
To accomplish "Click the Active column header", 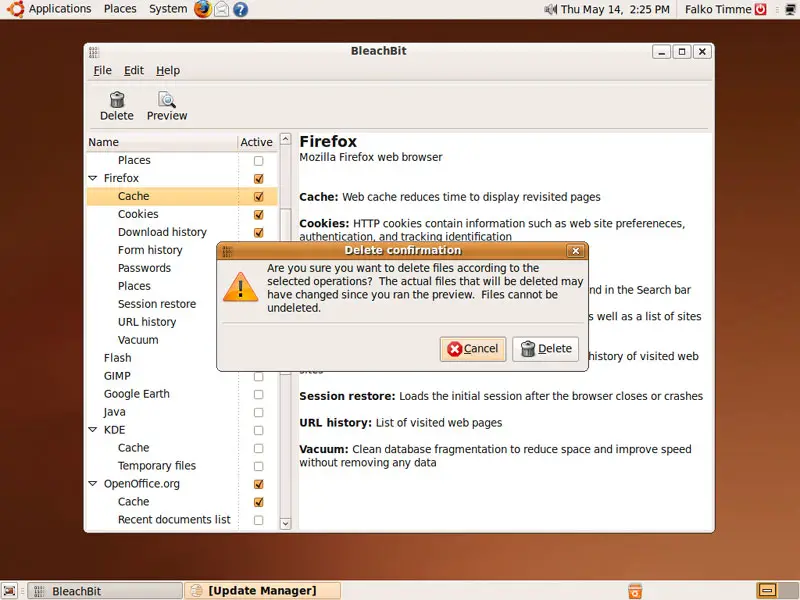I will click(x=257, y=142).
